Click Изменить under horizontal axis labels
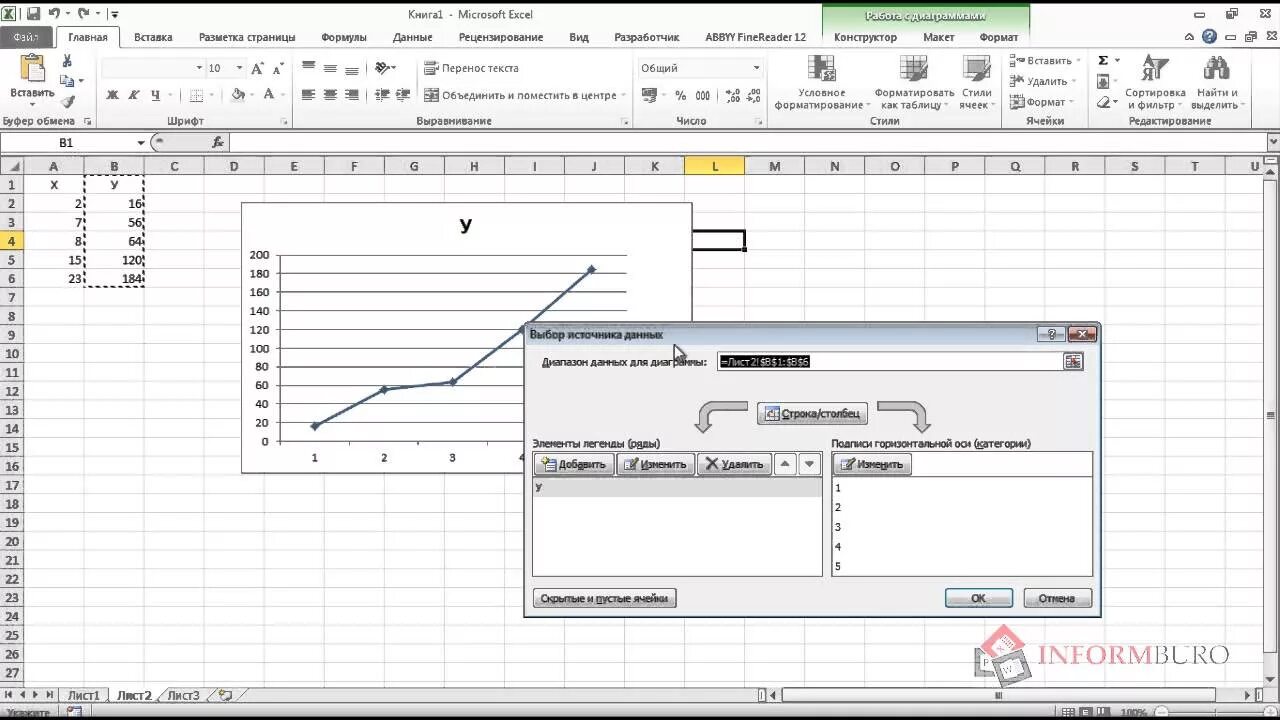1280x720 pixels. pyautogui.click(x=871, y=464)
